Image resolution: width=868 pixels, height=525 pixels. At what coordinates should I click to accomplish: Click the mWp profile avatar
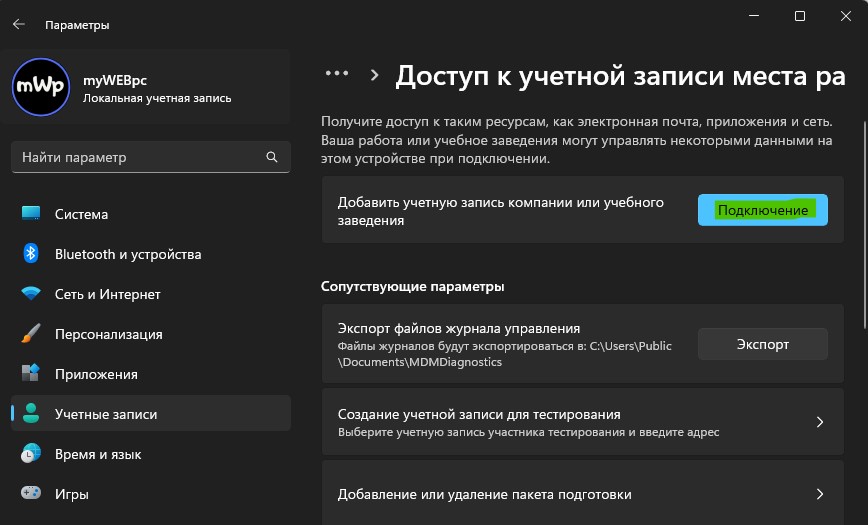tap(41, 87)
